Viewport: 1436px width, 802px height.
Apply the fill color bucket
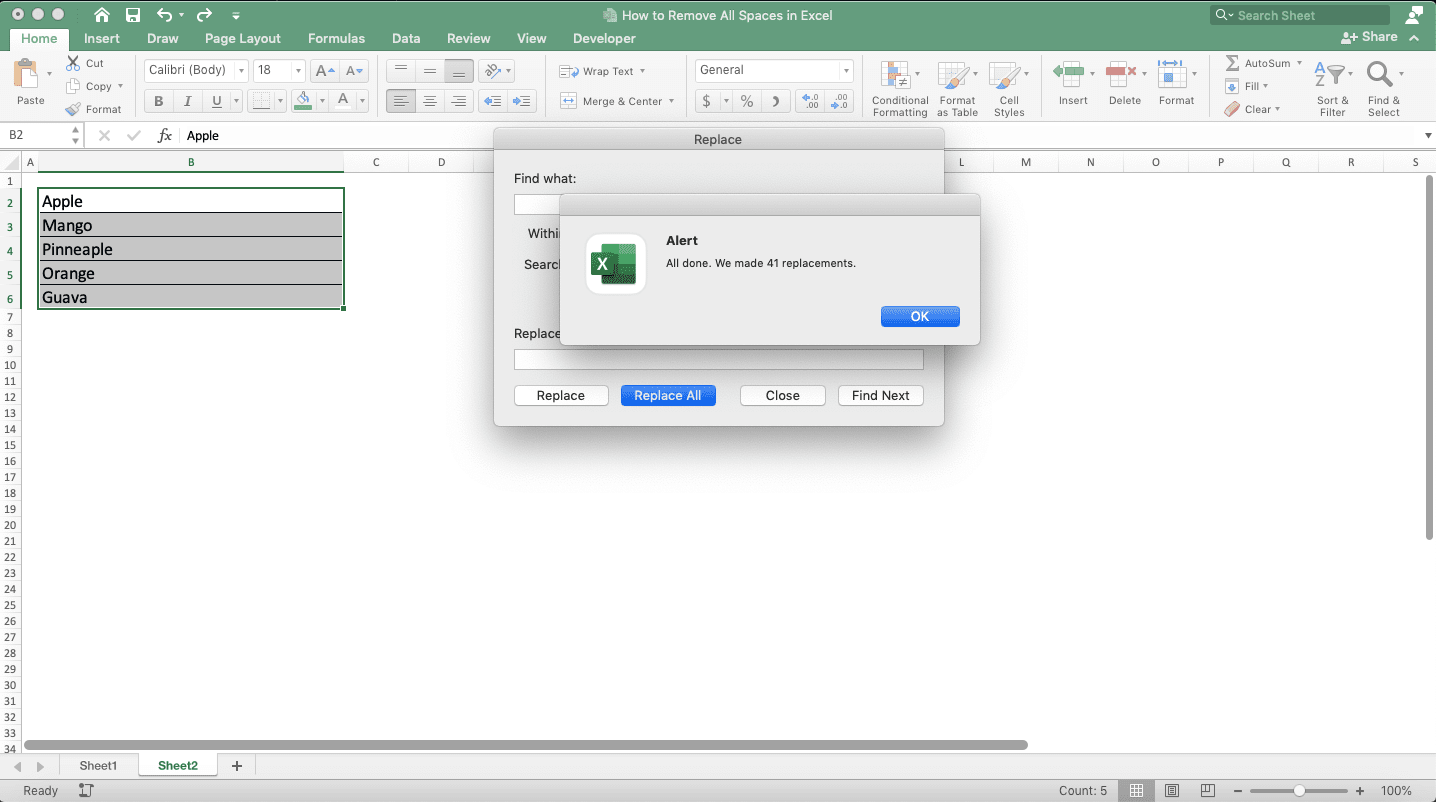303,101
